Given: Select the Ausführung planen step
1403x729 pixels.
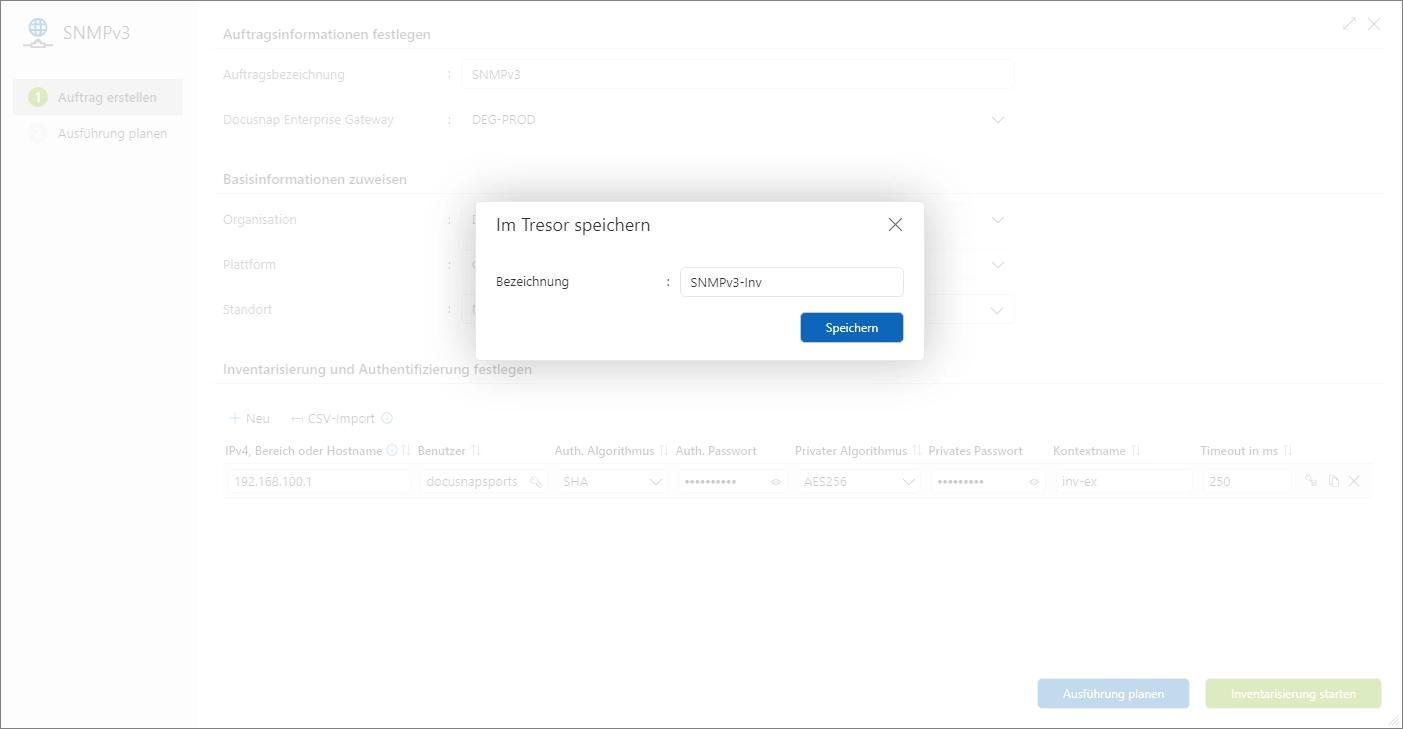Looking at the screenshot, I should pos(97,132).
